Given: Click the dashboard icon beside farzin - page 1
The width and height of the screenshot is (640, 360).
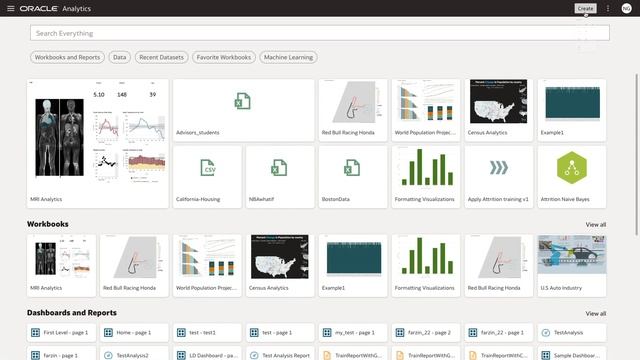Looking at the screenshot, I should tap(36, 356).
